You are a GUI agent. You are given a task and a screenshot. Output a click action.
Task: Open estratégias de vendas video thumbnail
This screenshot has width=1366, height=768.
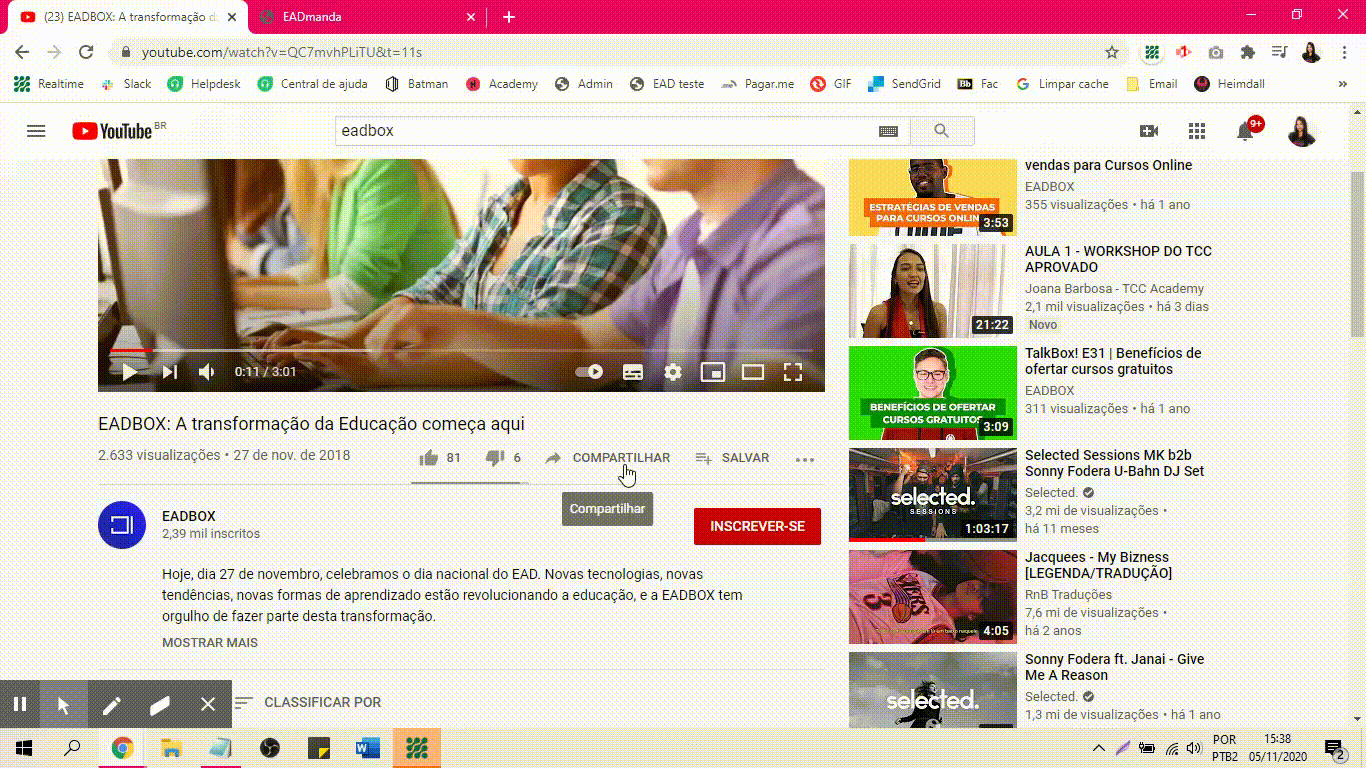click(933, 197)
